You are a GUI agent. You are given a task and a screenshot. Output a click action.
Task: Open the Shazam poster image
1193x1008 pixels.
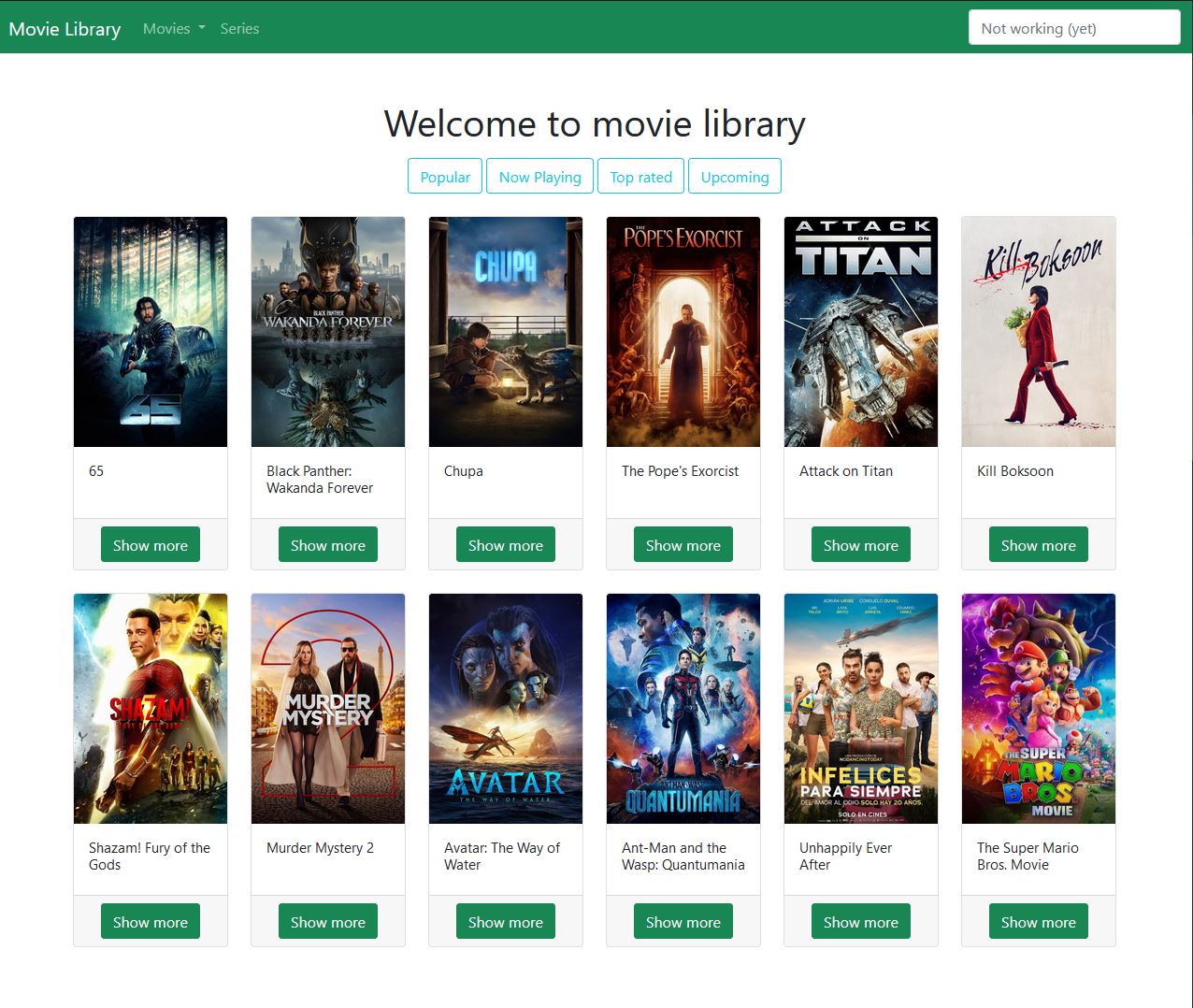tap(151, 709)
